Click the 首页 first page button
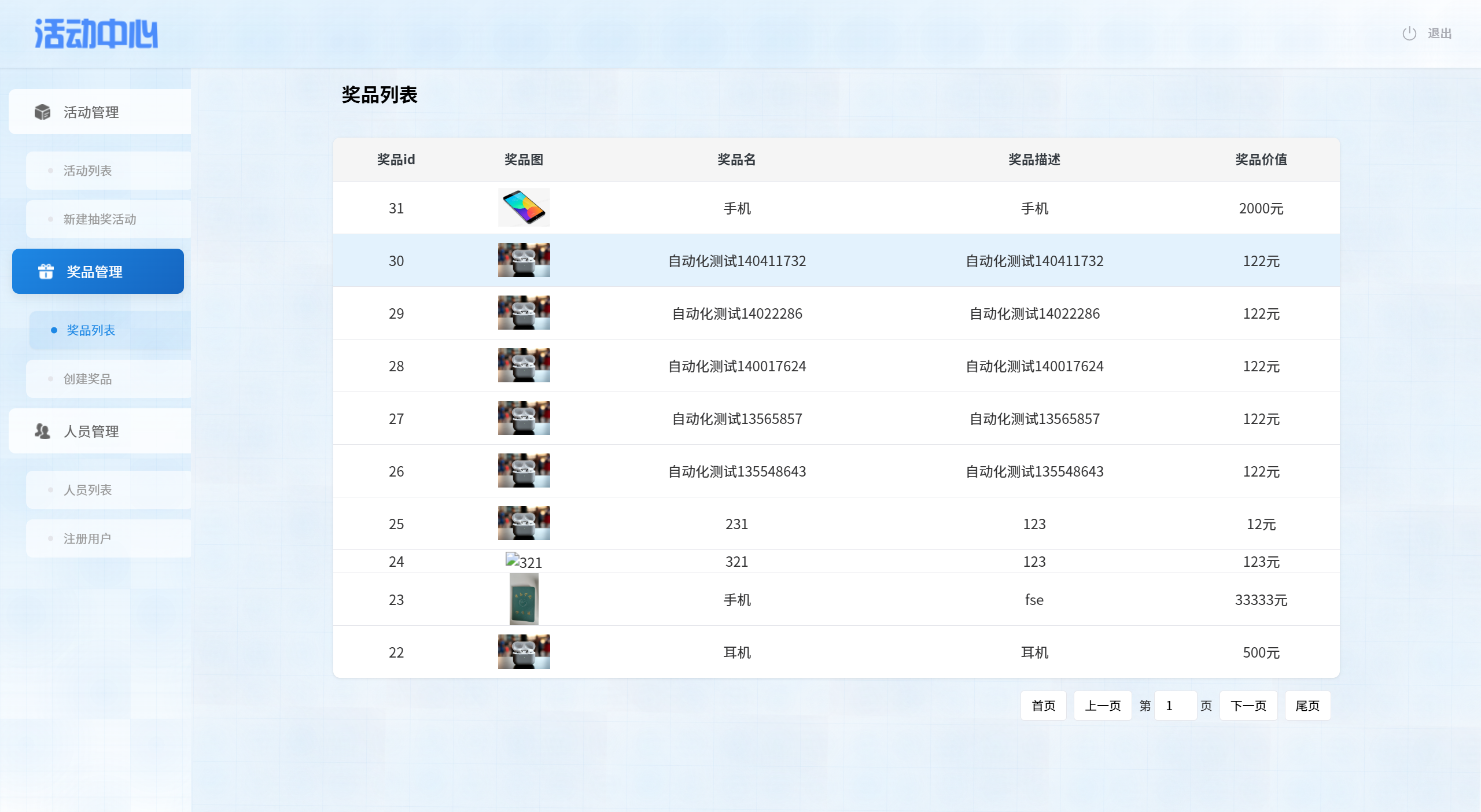Viewport: 1481px width, 812px height. (x=1043, y=706)
